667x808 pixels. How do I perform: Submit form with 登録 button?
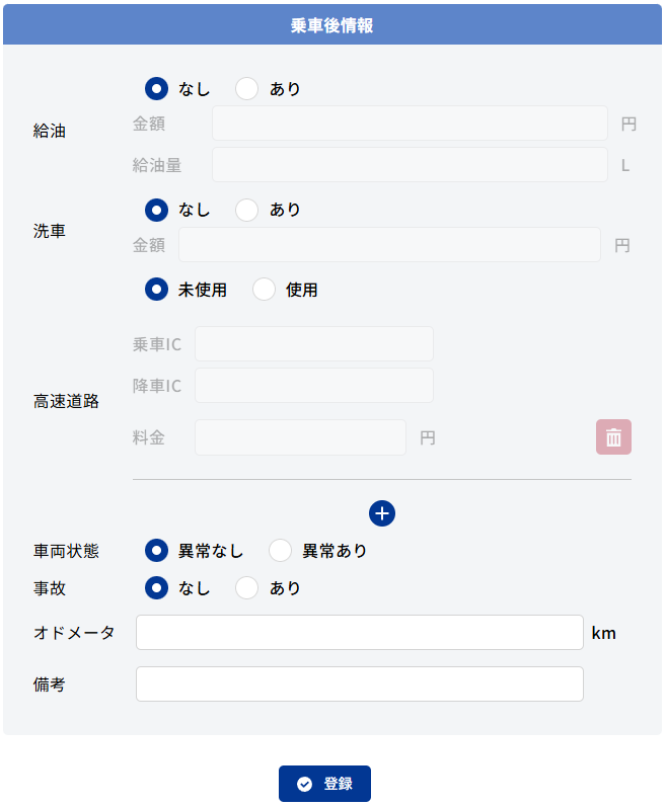325,784
